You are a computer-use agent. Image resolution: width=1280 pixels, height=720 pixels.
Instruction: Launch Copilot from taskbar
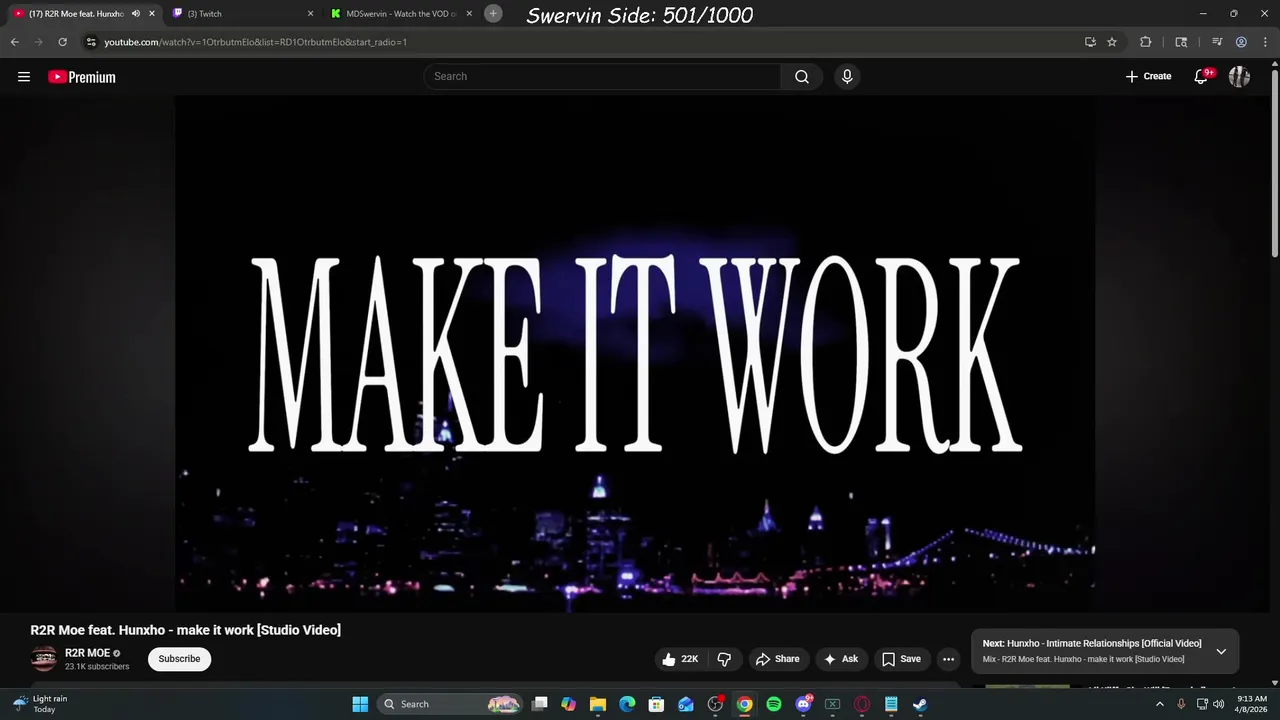[x=569, y=704]
